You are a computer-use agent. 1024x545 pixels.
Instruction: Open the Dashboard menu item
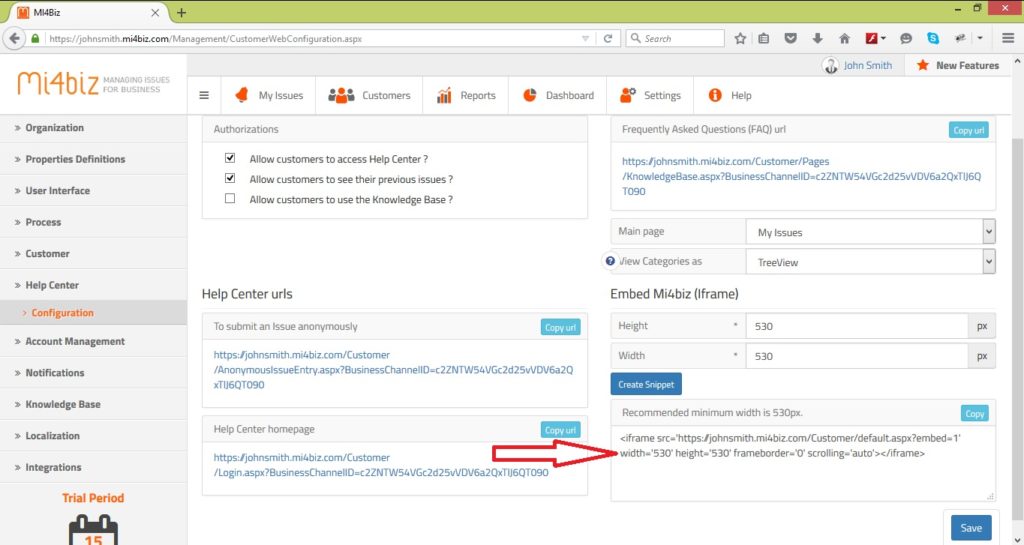pyautogui.click(x=558, y=96)
